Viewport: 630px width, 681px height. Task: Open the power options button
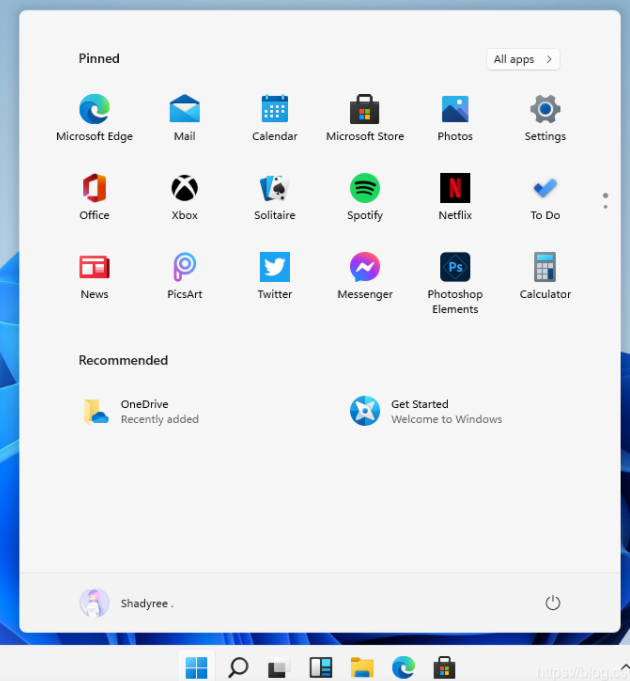point(553,603)
